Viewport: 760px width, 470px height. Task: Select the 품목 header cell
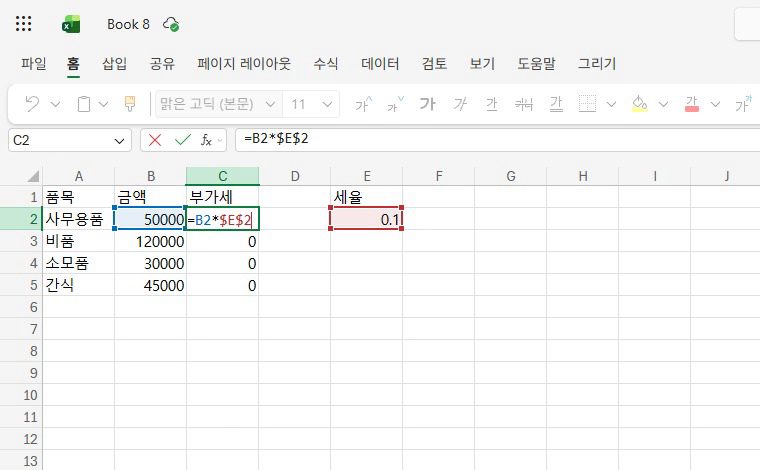[x=79, y=197]
